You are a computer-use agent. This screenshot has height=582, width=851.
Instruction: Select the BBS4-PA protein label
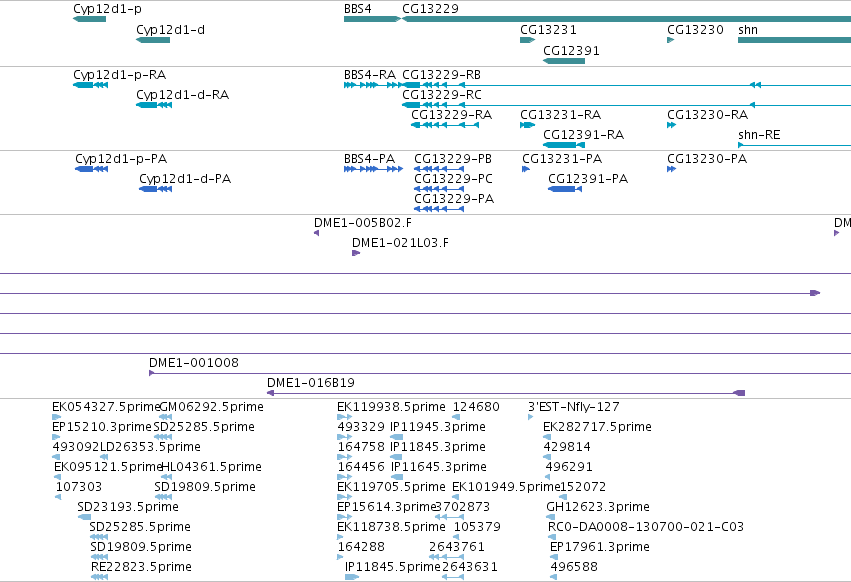(370, 159)
